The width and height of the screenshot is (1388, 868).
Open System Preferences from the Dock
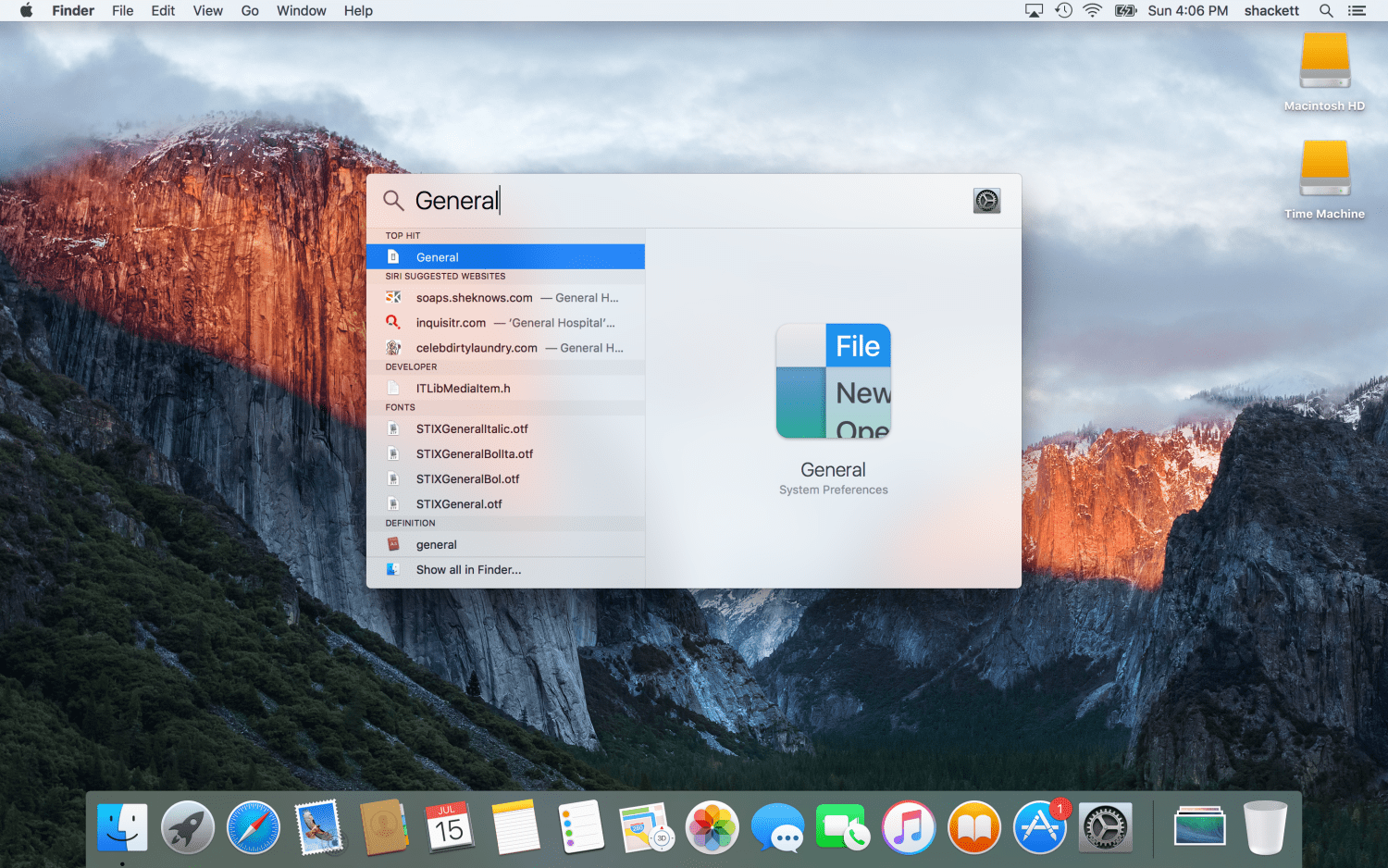click(x=1106, y=826)
